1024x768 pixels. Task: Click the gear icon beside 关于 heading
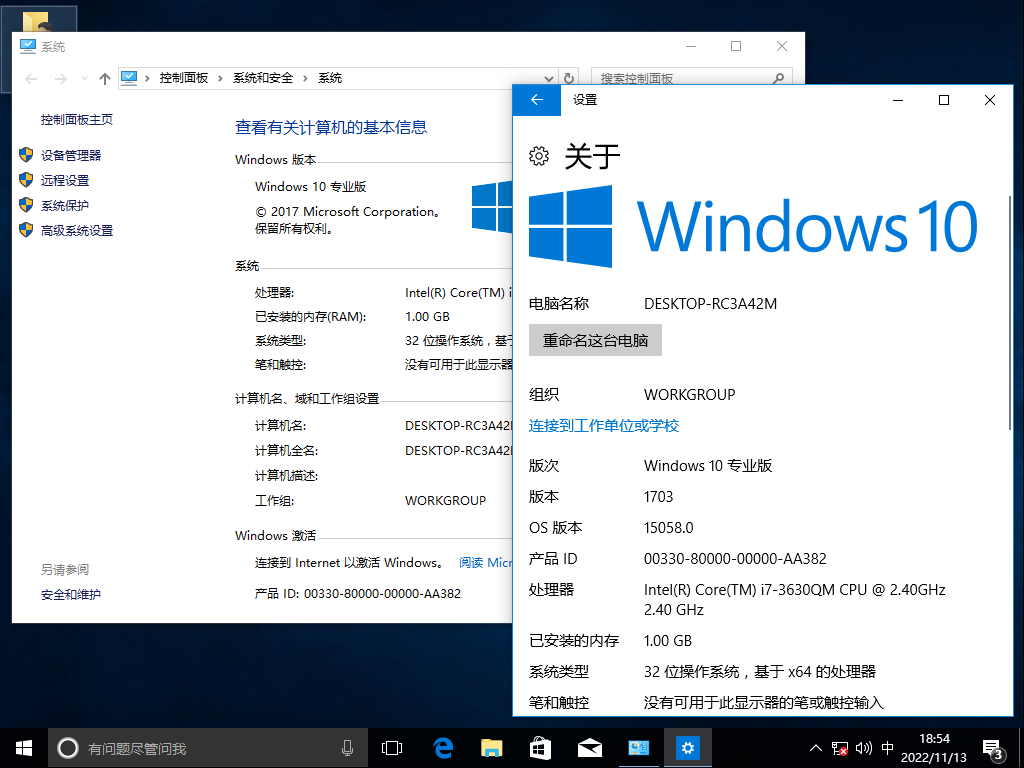(539, 156)
